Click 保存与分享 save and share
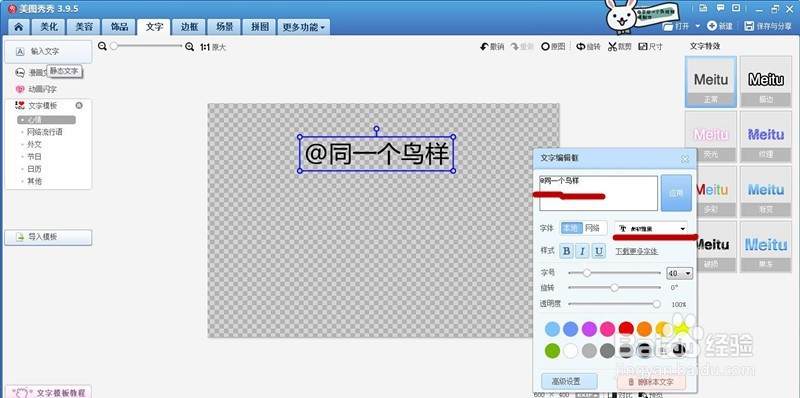The height and width of the screenshot is (398, 800). tap(768, 26)
